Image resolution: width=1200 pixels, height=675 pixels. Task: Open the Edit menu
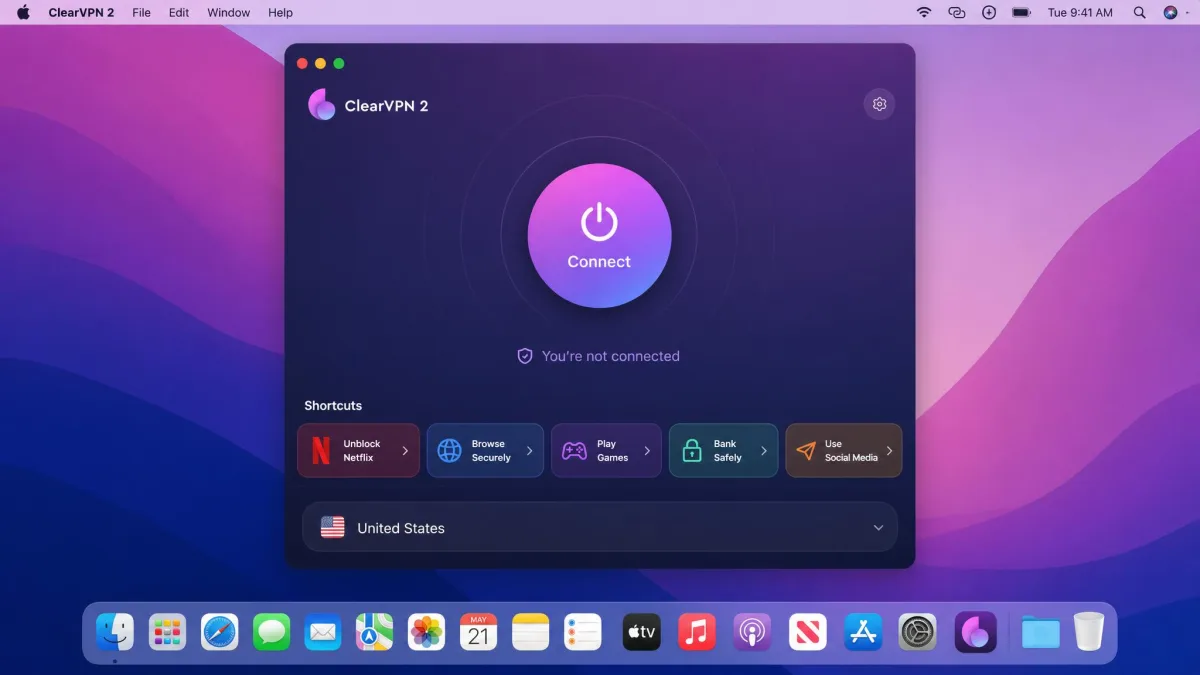179,12
